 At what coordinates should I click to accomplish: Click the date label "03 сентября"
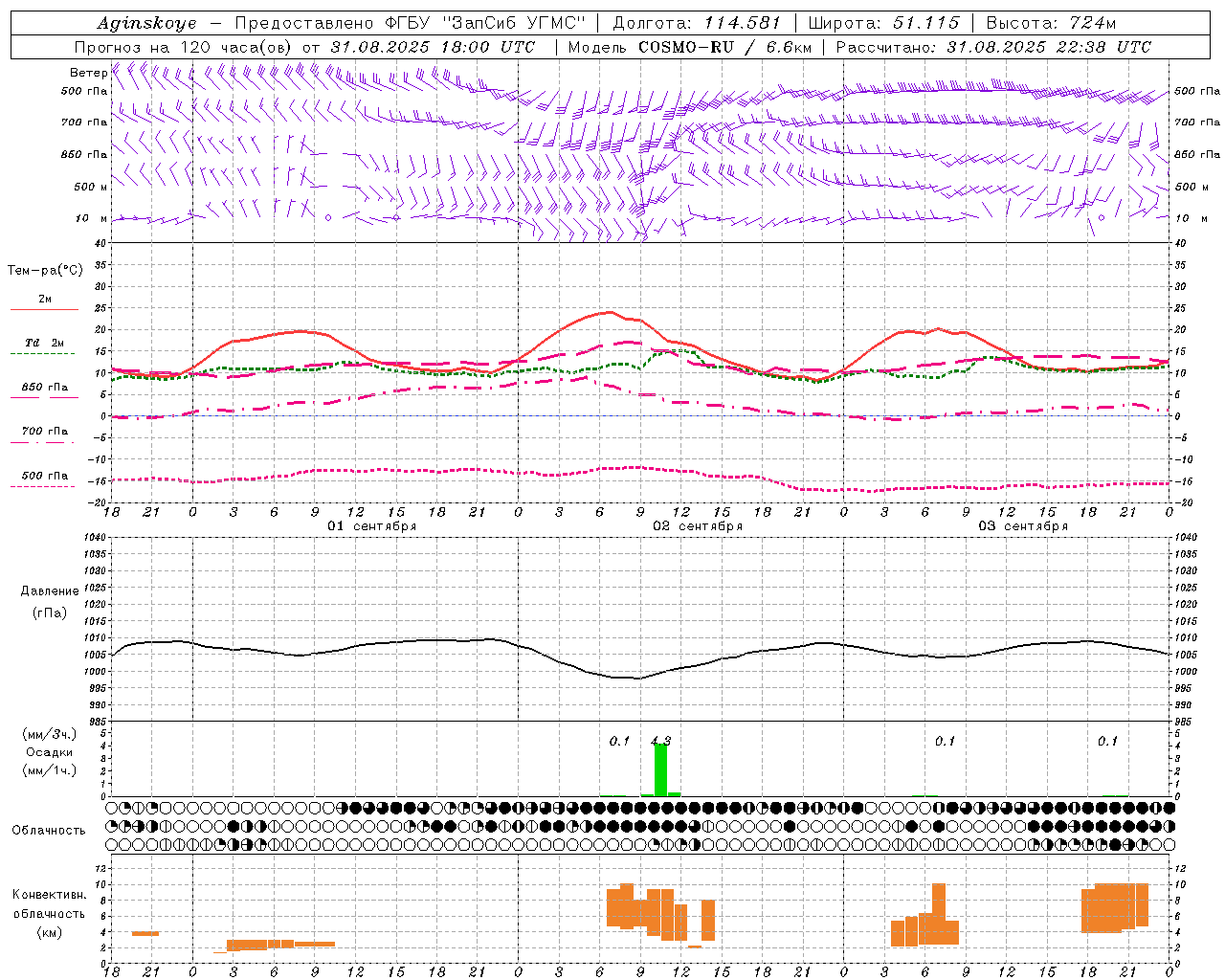click(1023, 526)
